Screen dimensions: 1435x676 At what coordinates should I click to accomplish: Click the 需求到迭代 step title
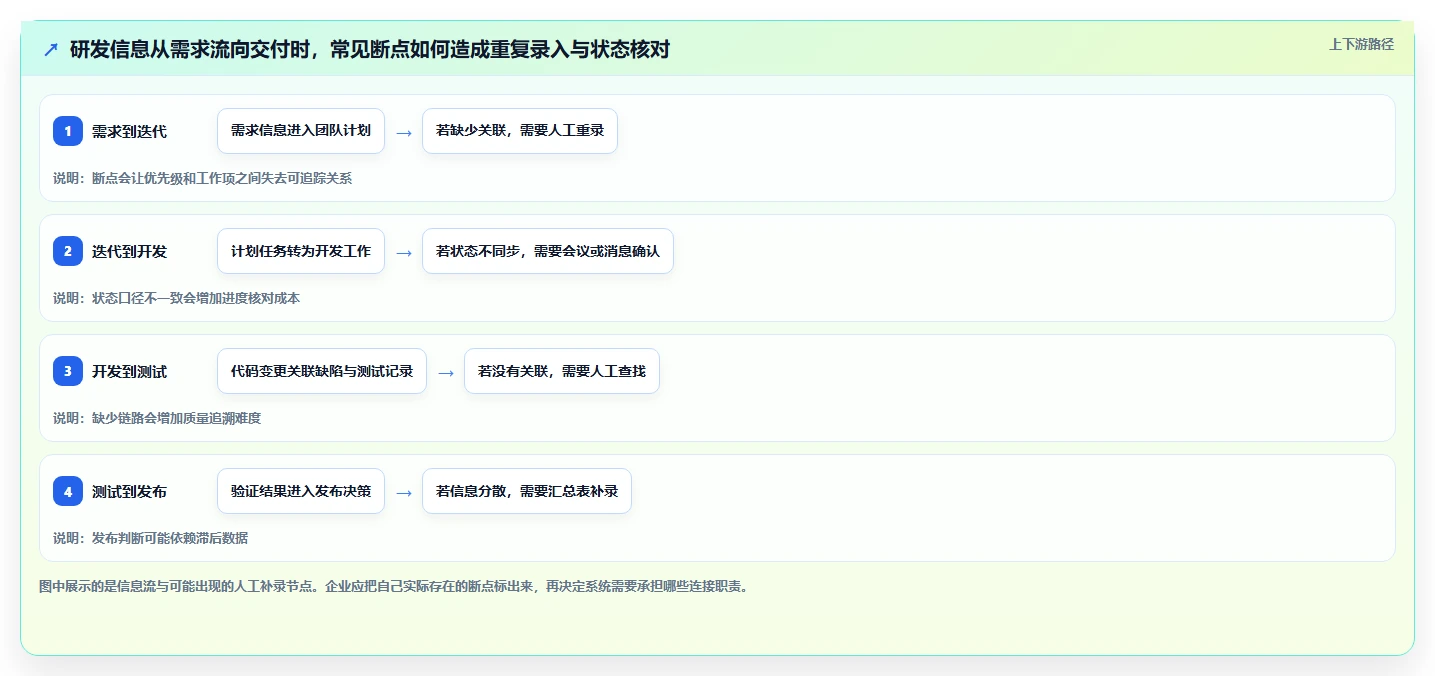click(x=129, y=131)
